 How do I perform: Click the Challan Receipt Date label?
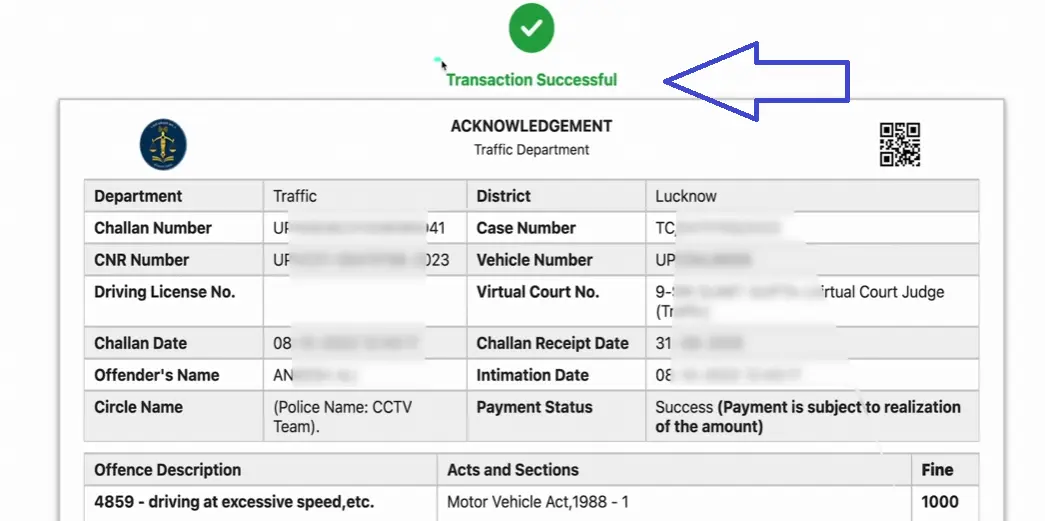click(552, 343)
